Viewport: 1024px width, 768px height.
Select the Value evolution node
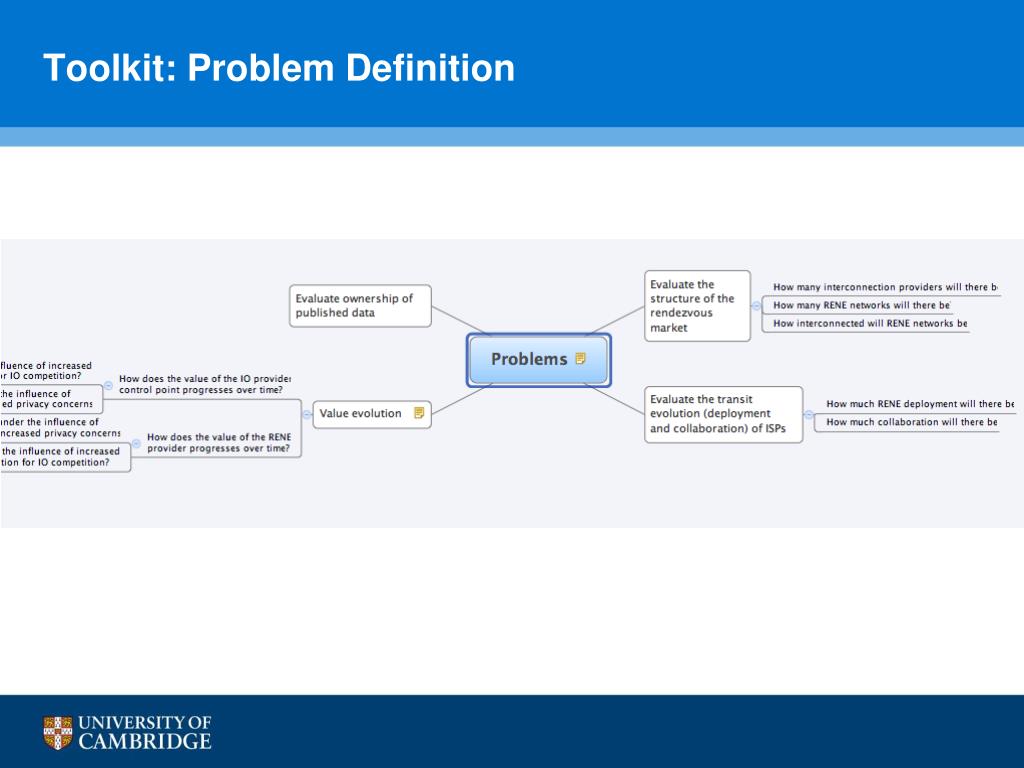[x=372, y=414]
